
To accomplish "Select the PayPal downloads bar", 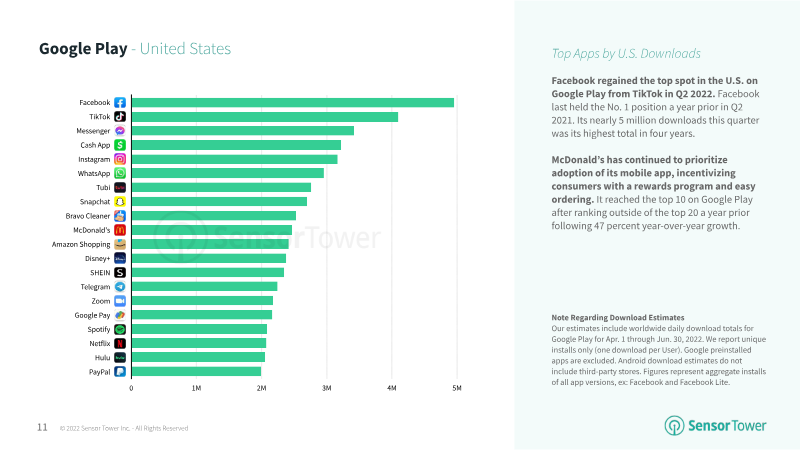I will 196,371.
